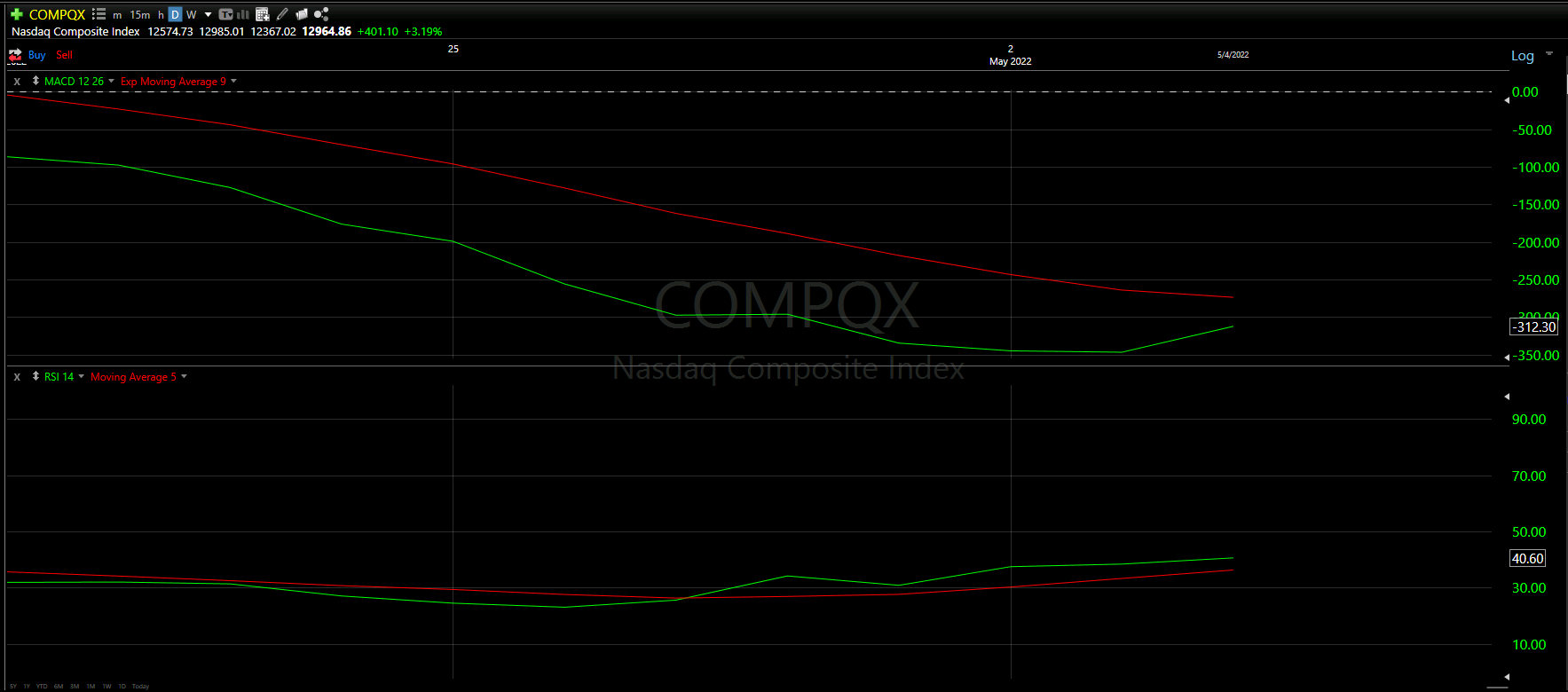Open the symbol list icon next to COMPQX

pyautogui.click(x=98, y=14)
